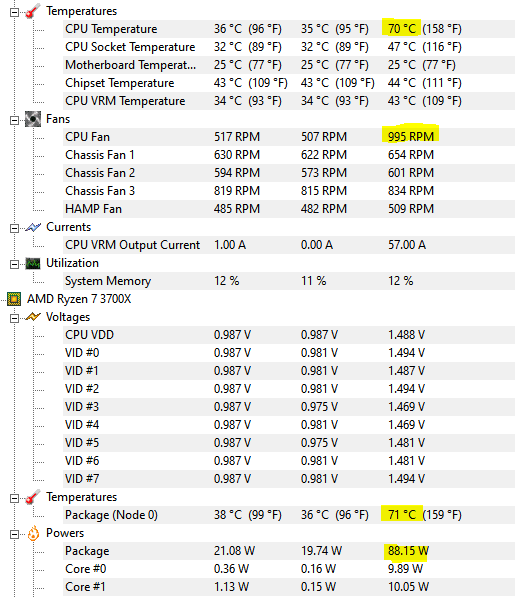The height and width of the screenshot is (598, 515).
Task: Click the fan icon next to Fans
Action: tap(33, 119)
